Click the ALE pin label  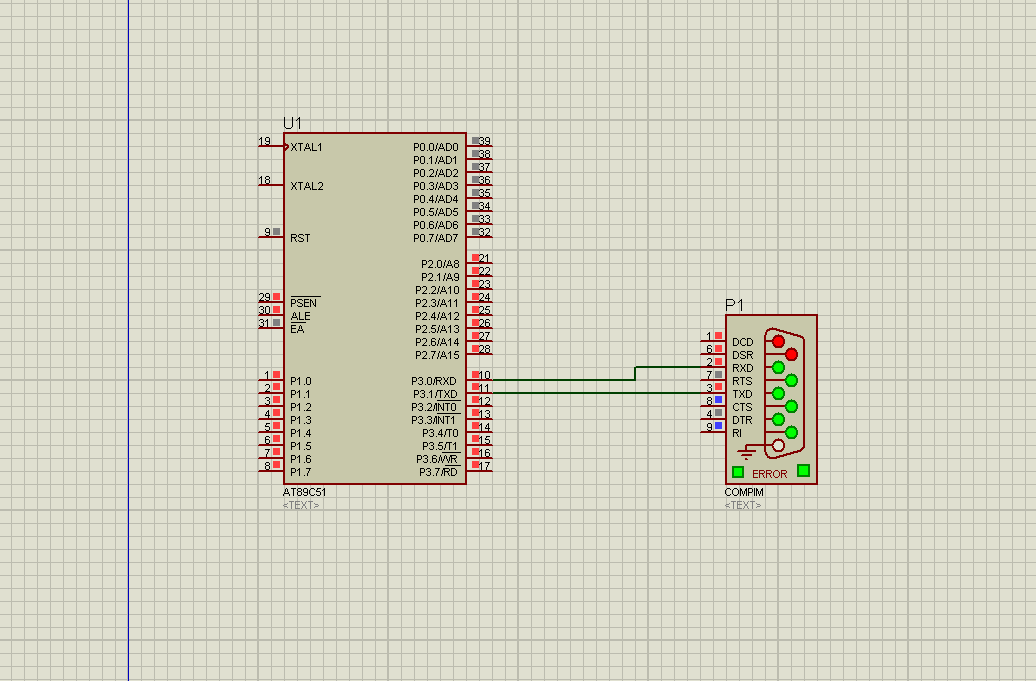coord(300,316)
